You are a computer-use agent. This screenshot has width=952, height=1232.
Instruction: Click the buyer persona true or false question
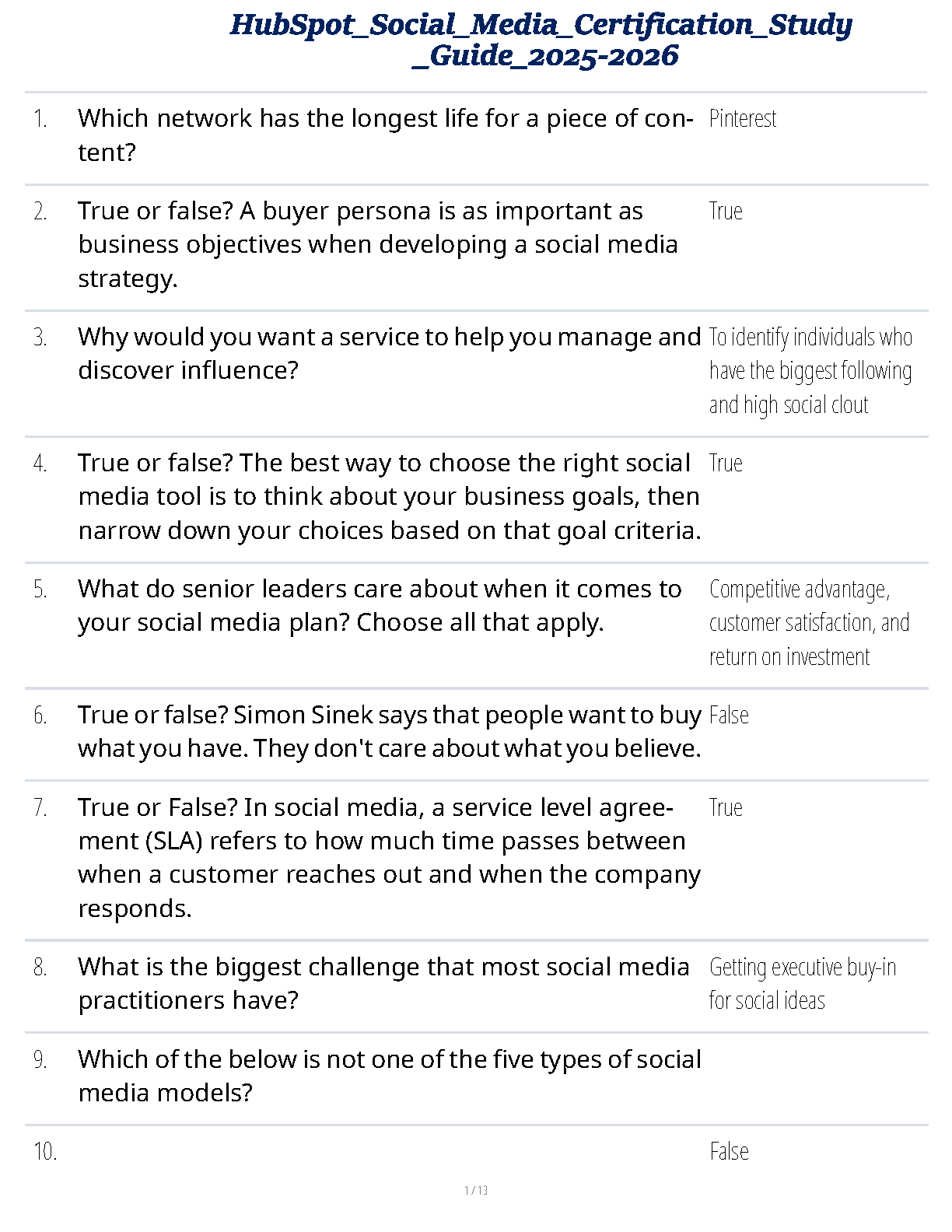377,244
